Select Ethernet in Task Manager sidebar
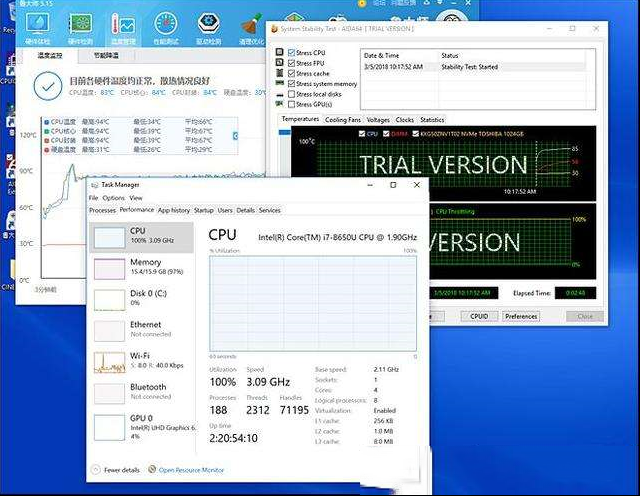This screenshot has height=496, width=640. point(141,330)
